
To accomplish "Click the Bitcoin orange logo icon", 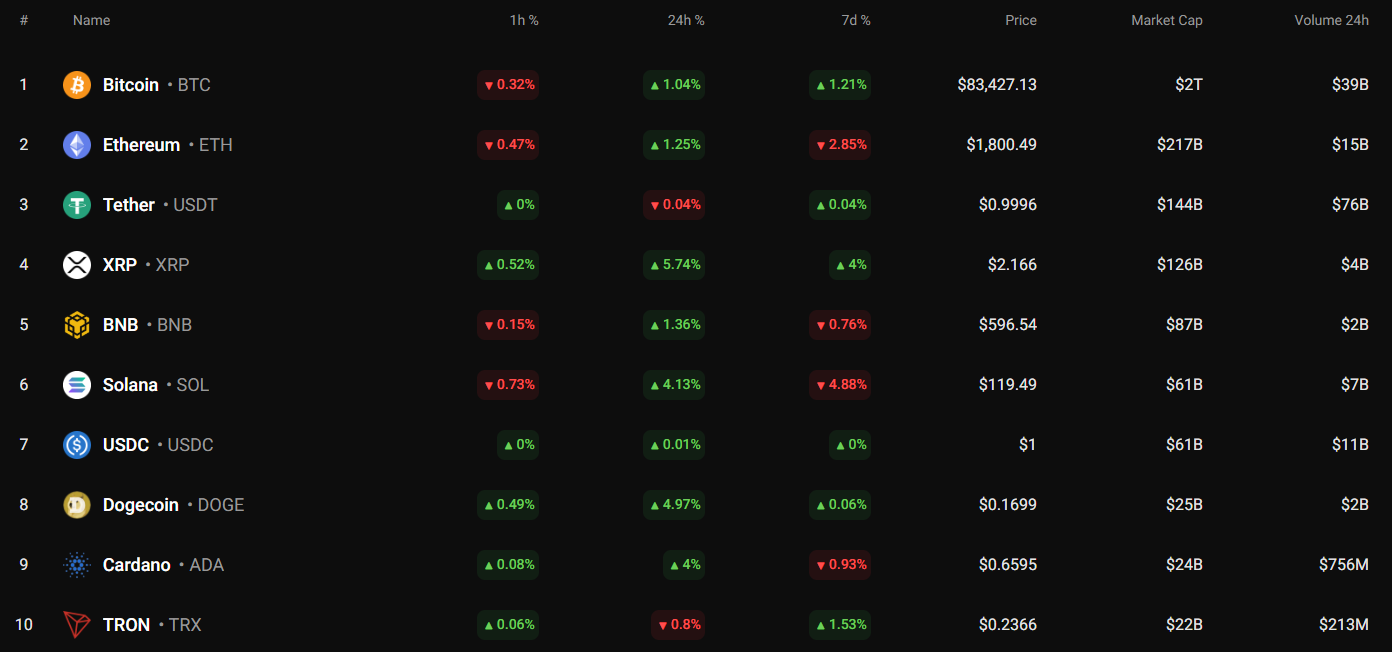I will pos(77,85).
